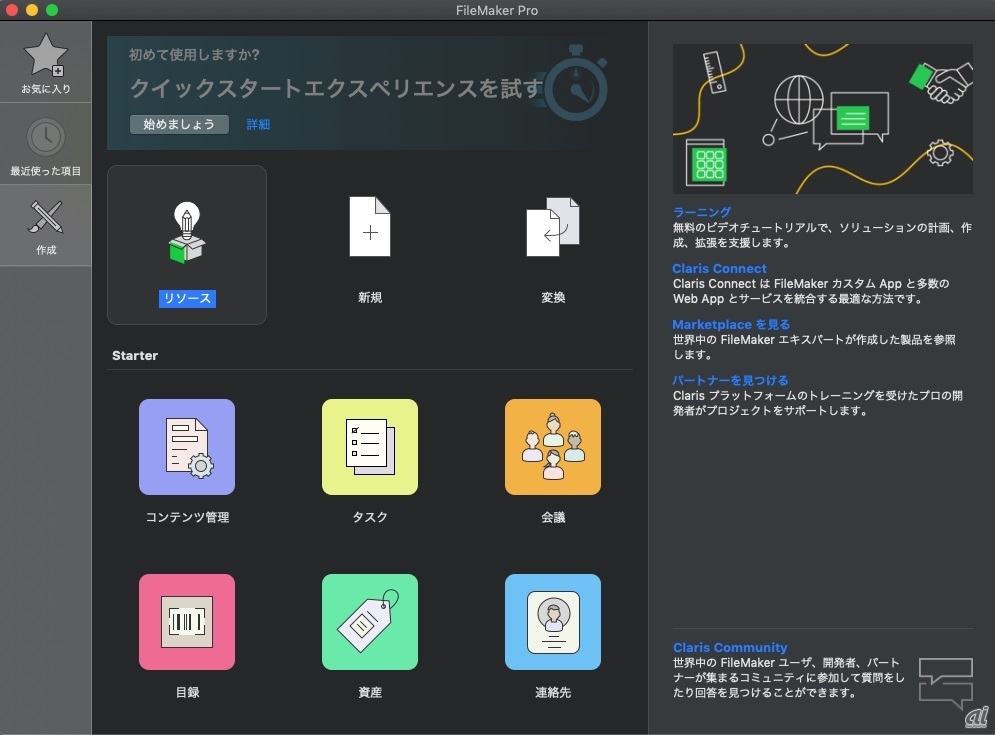Open the Claris Connect link

[x=720, y=268]
